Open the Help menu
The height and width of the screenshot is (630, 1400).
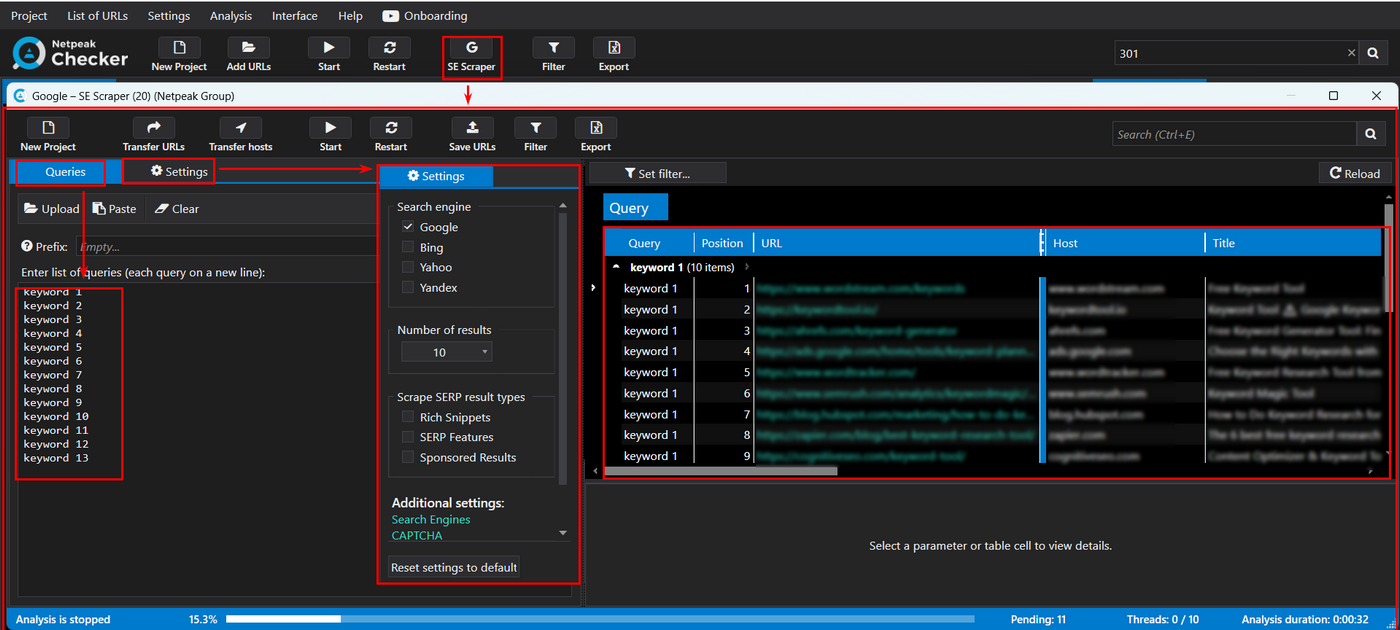(350, 16)
